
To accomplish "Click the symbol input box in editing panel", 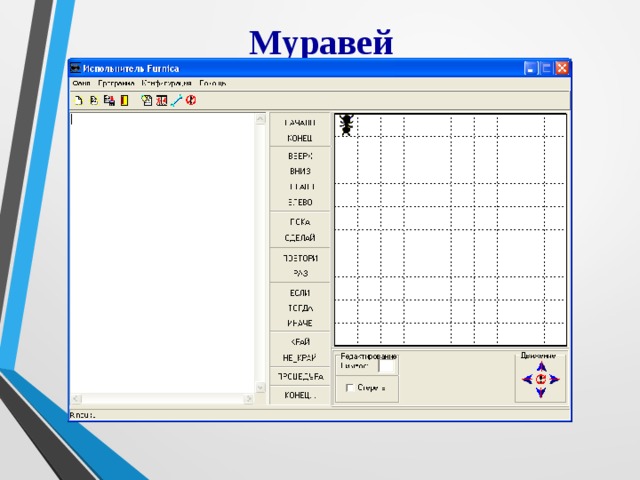I will [387, 366].
